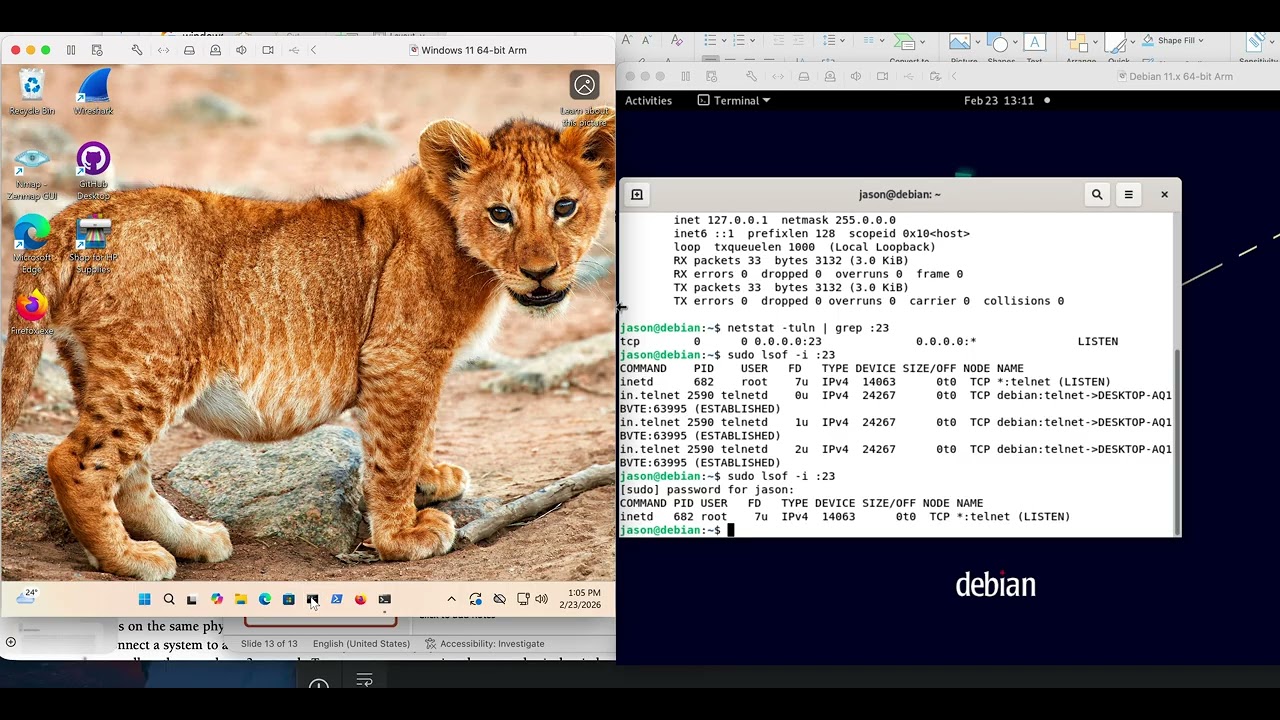Screen dimensions: 1280x720
Task: Click sound icon in Windows 11 VM toolbar
Action: coord(241,50)
